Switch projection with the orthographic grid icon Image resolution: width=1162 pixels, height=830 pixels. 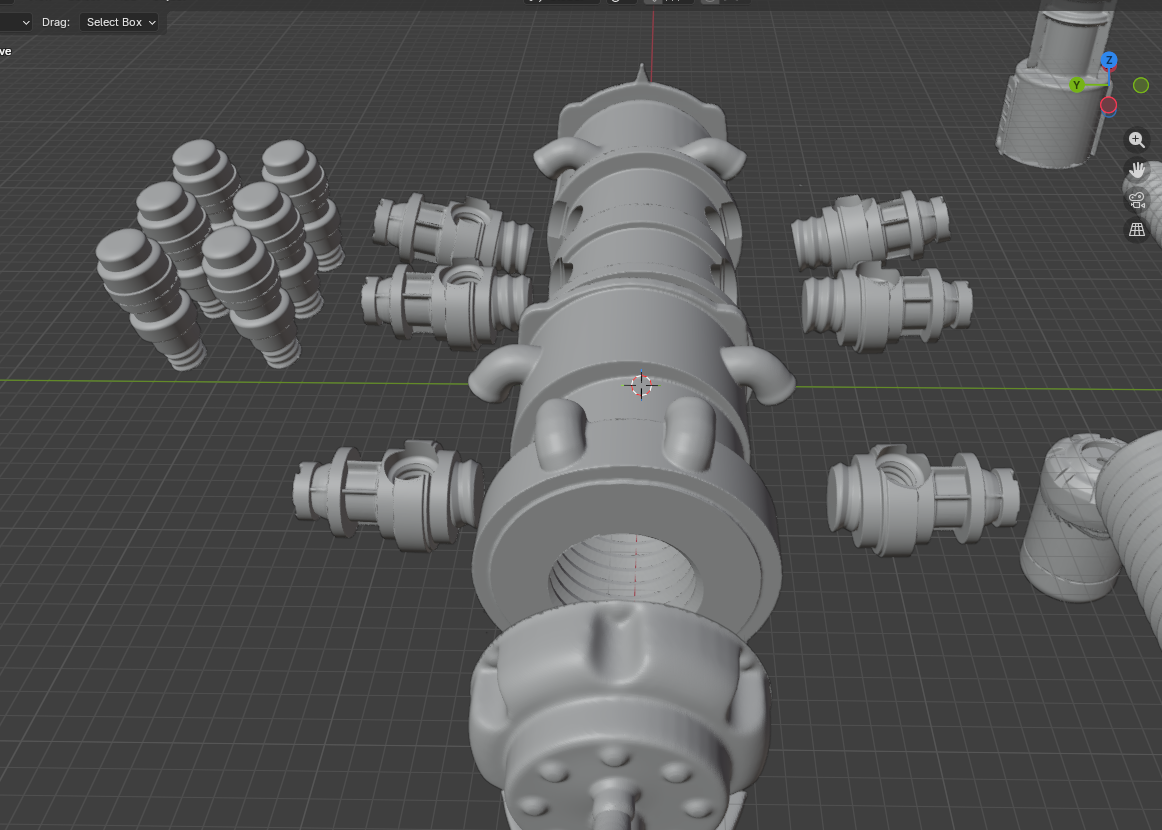tap(1136, 229)
